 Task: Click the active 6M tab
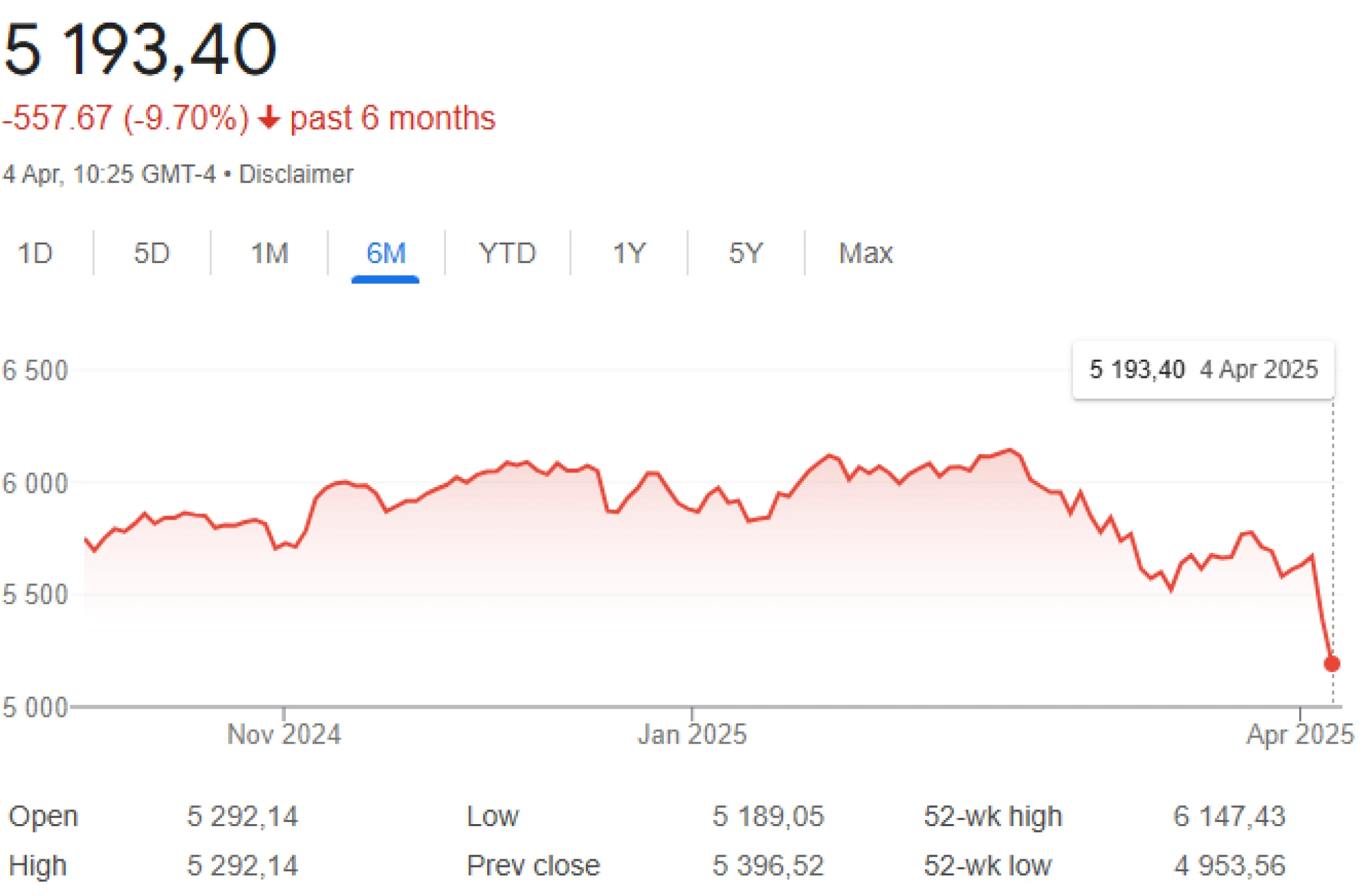(x=386, y=253)
